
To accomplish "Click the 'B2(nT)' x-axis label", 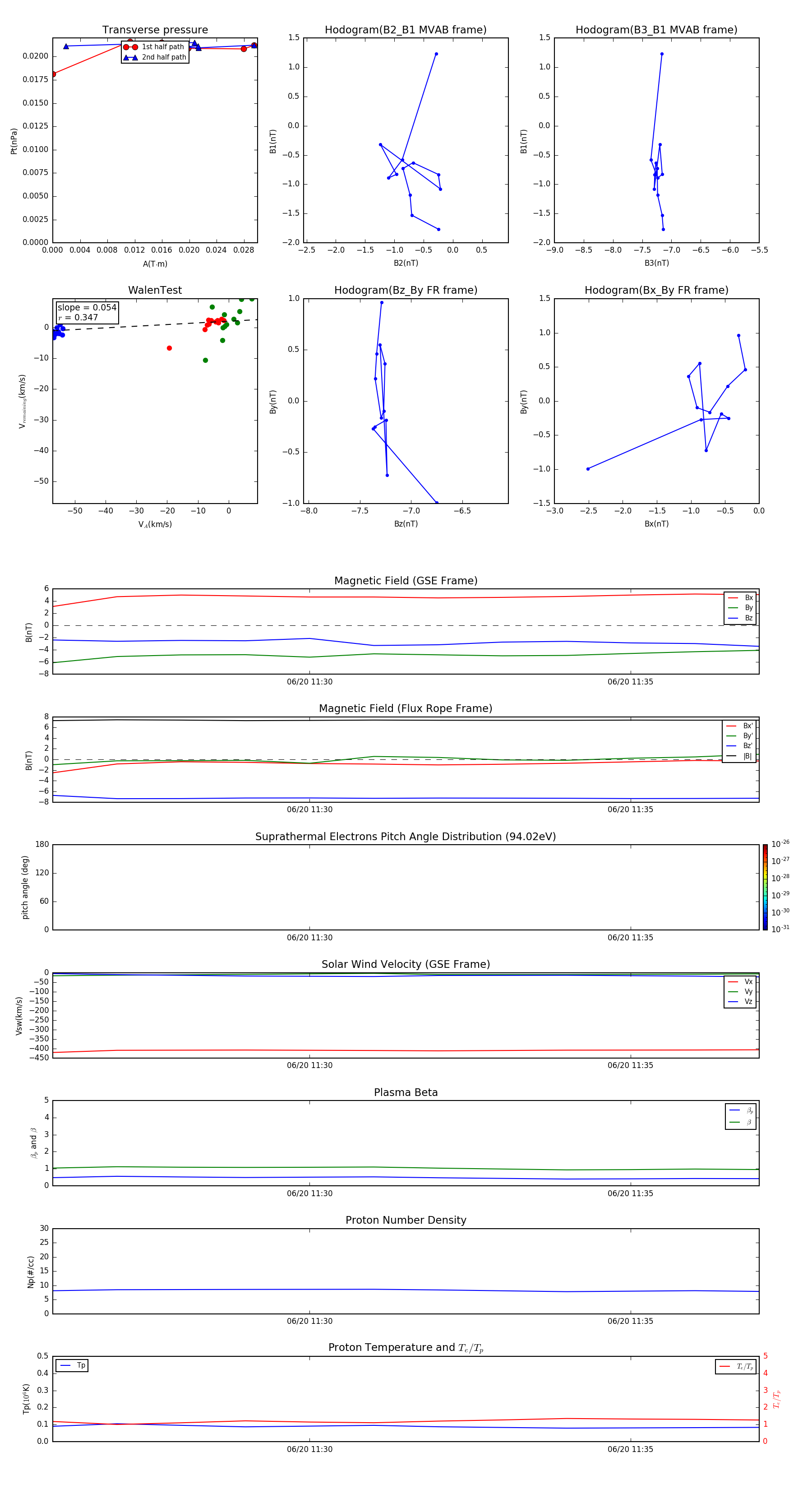I will (x=406, y=263).
